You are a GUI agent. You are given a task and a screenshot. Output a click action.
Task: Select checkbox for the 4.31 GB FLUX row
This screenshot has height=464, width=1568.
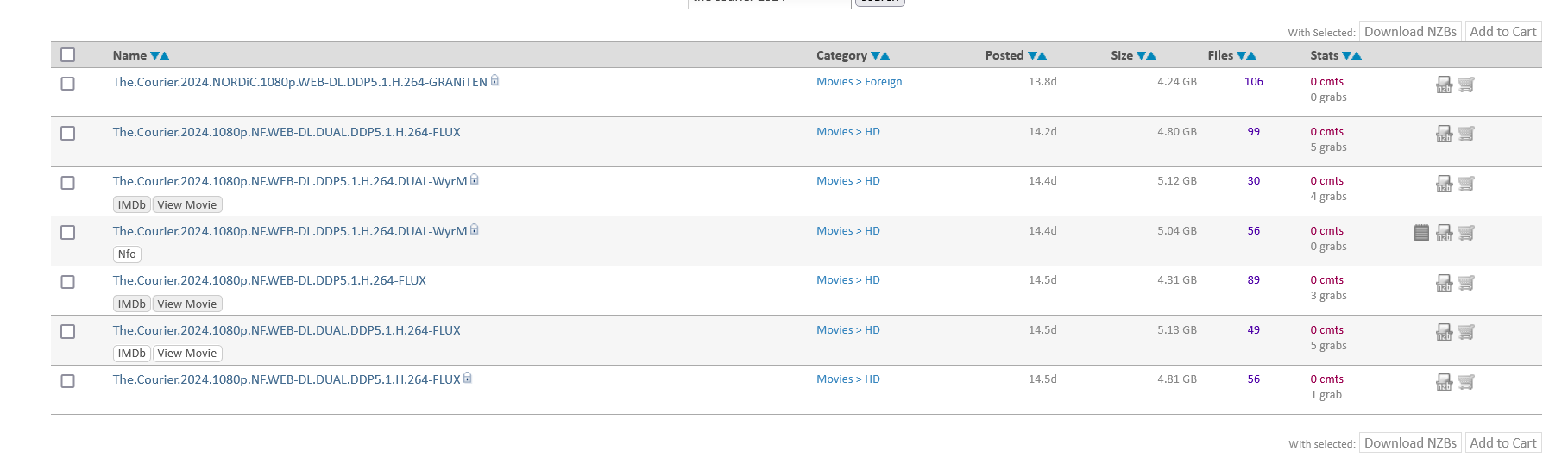click(68, 282)
